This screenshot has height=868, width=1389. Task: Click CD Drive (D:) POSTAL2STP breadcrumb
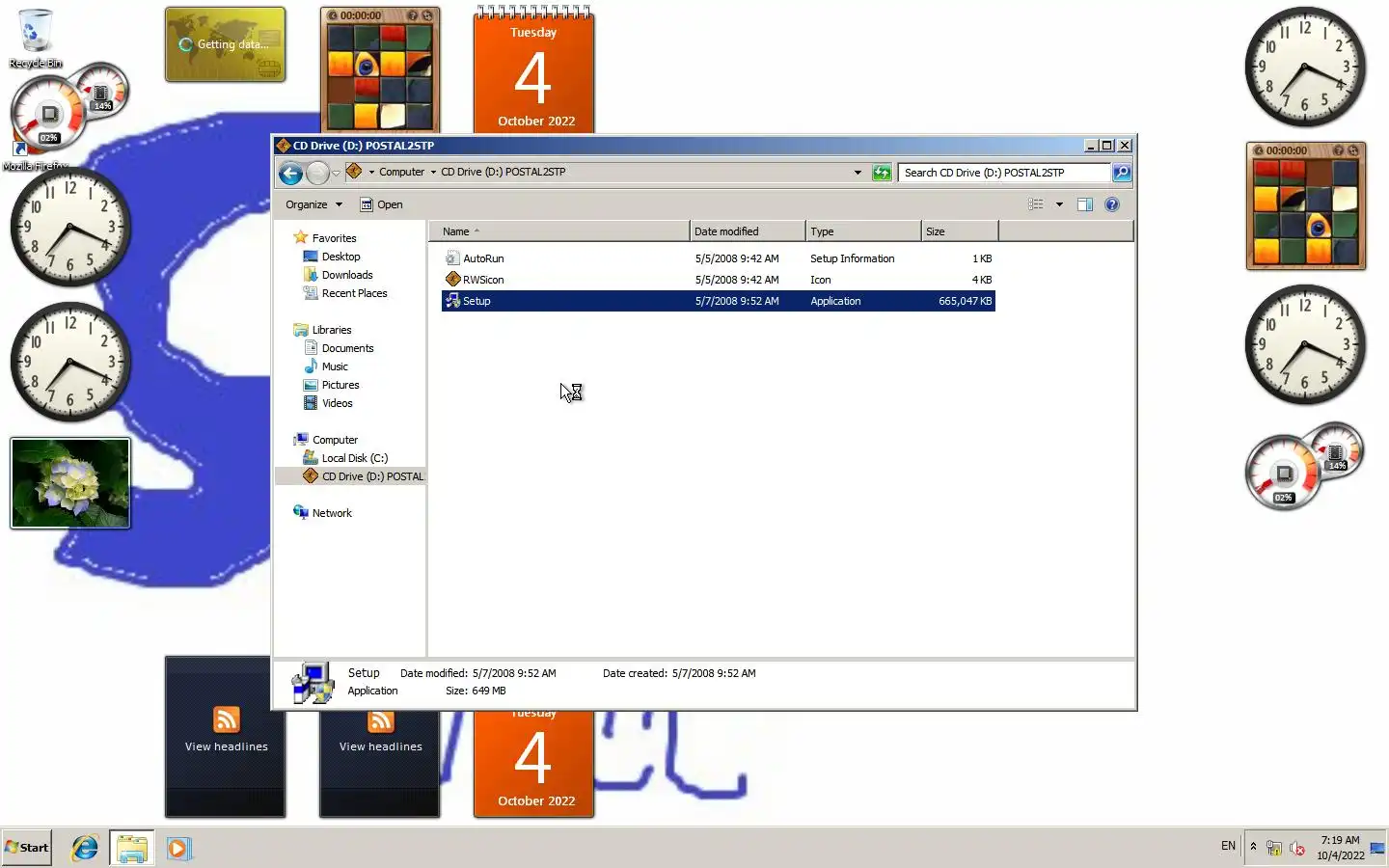(504, 172)
